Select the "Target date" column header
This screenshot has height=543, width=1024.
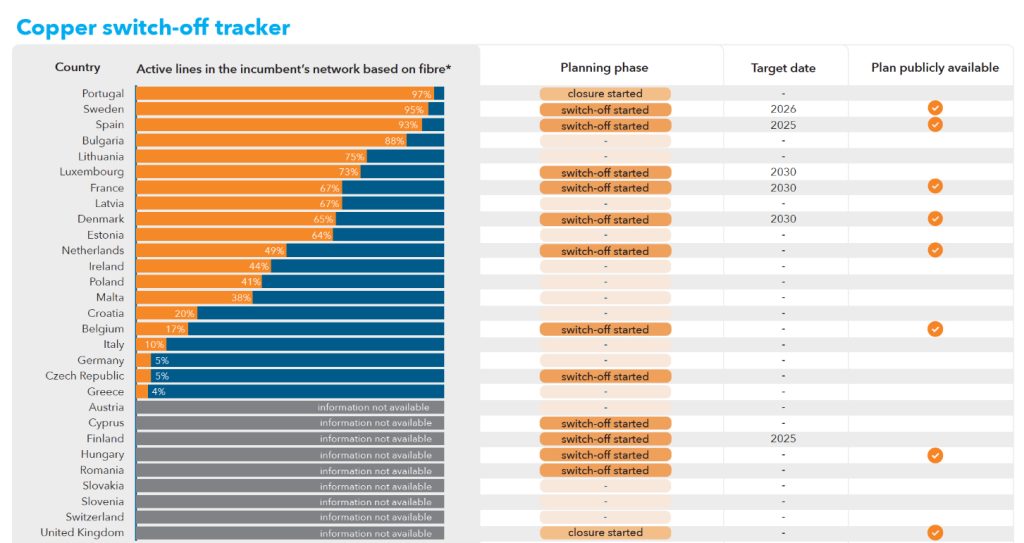(783, 68)
